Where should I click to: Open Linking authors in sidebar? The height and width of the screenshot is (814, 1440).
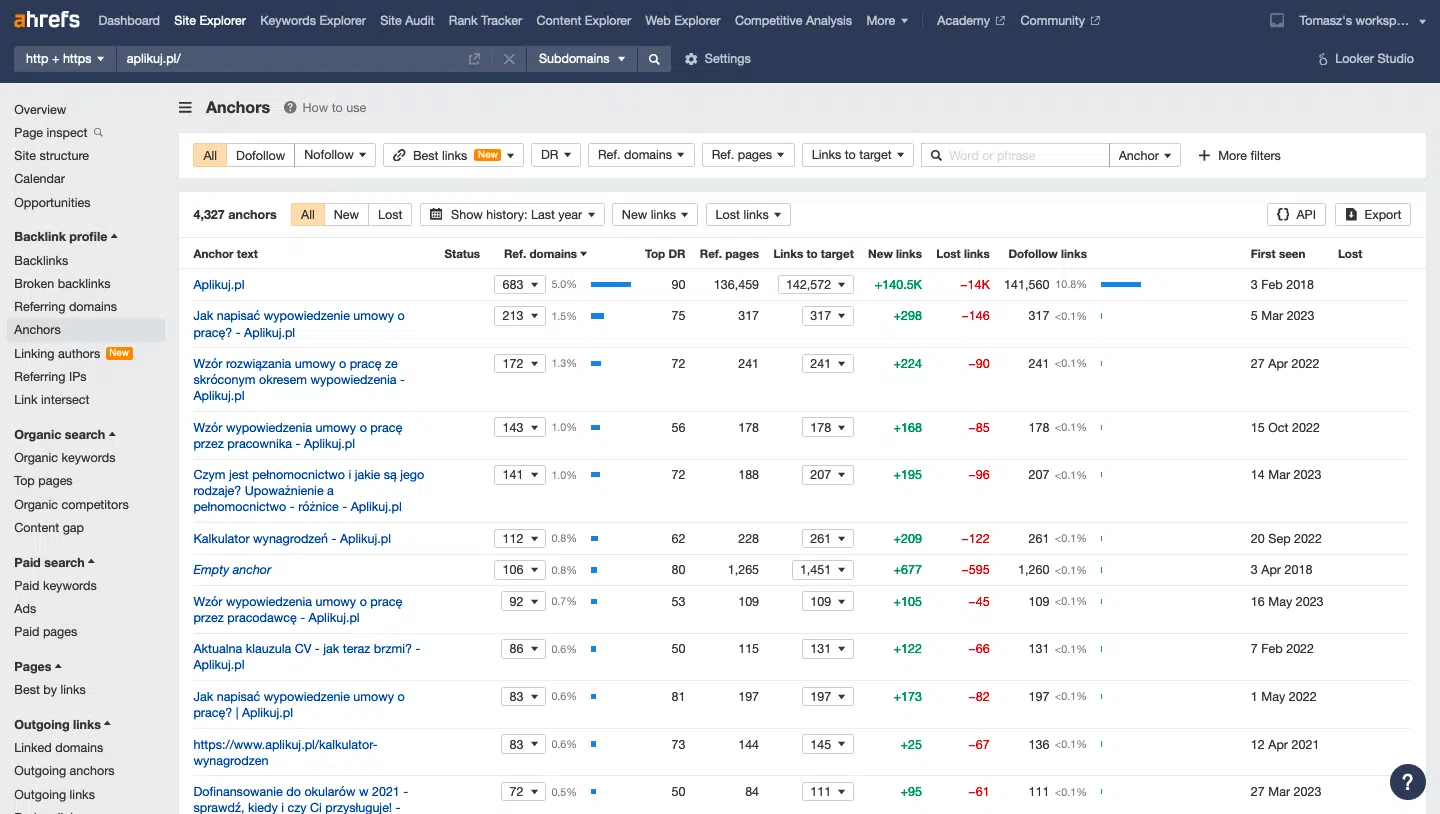coord(57,353)
